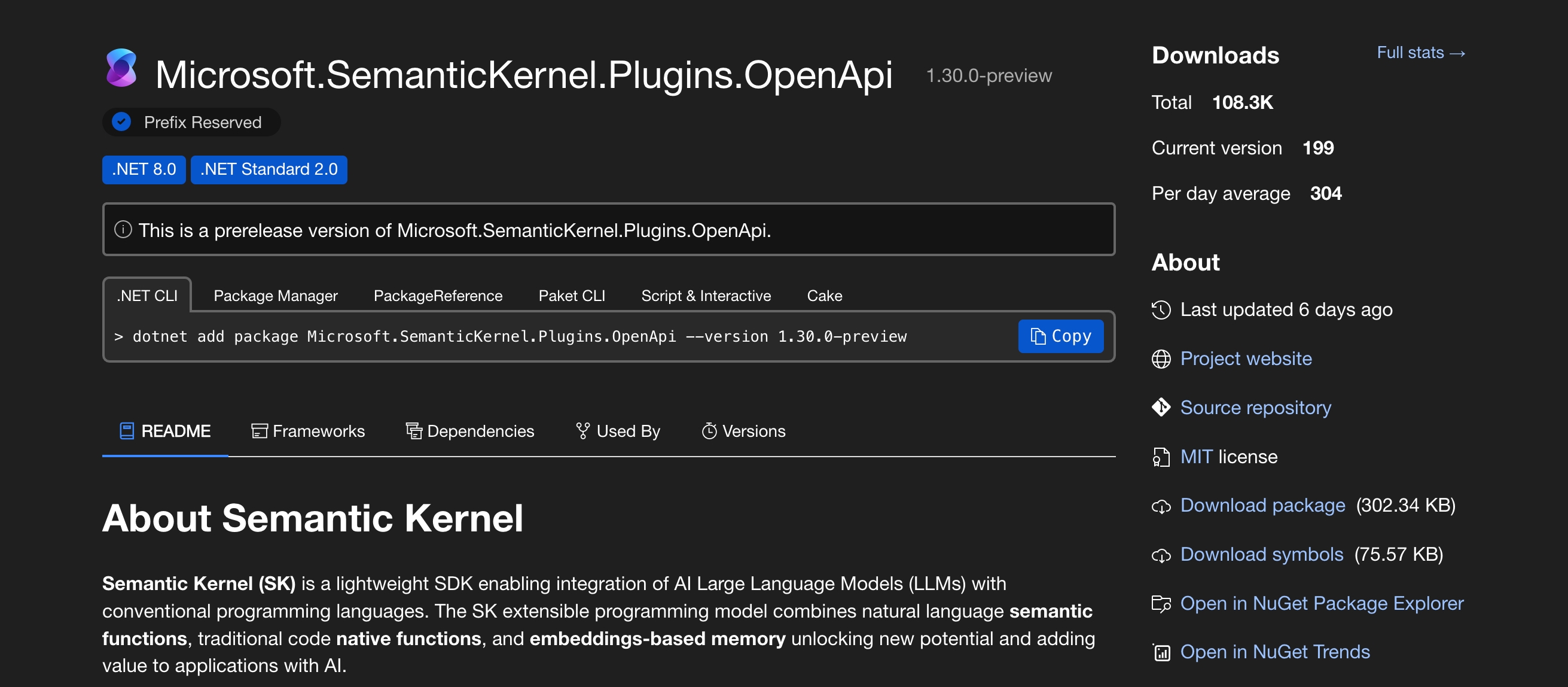Click the checkmark on the Prefix Reserved badge

[121, 122]
